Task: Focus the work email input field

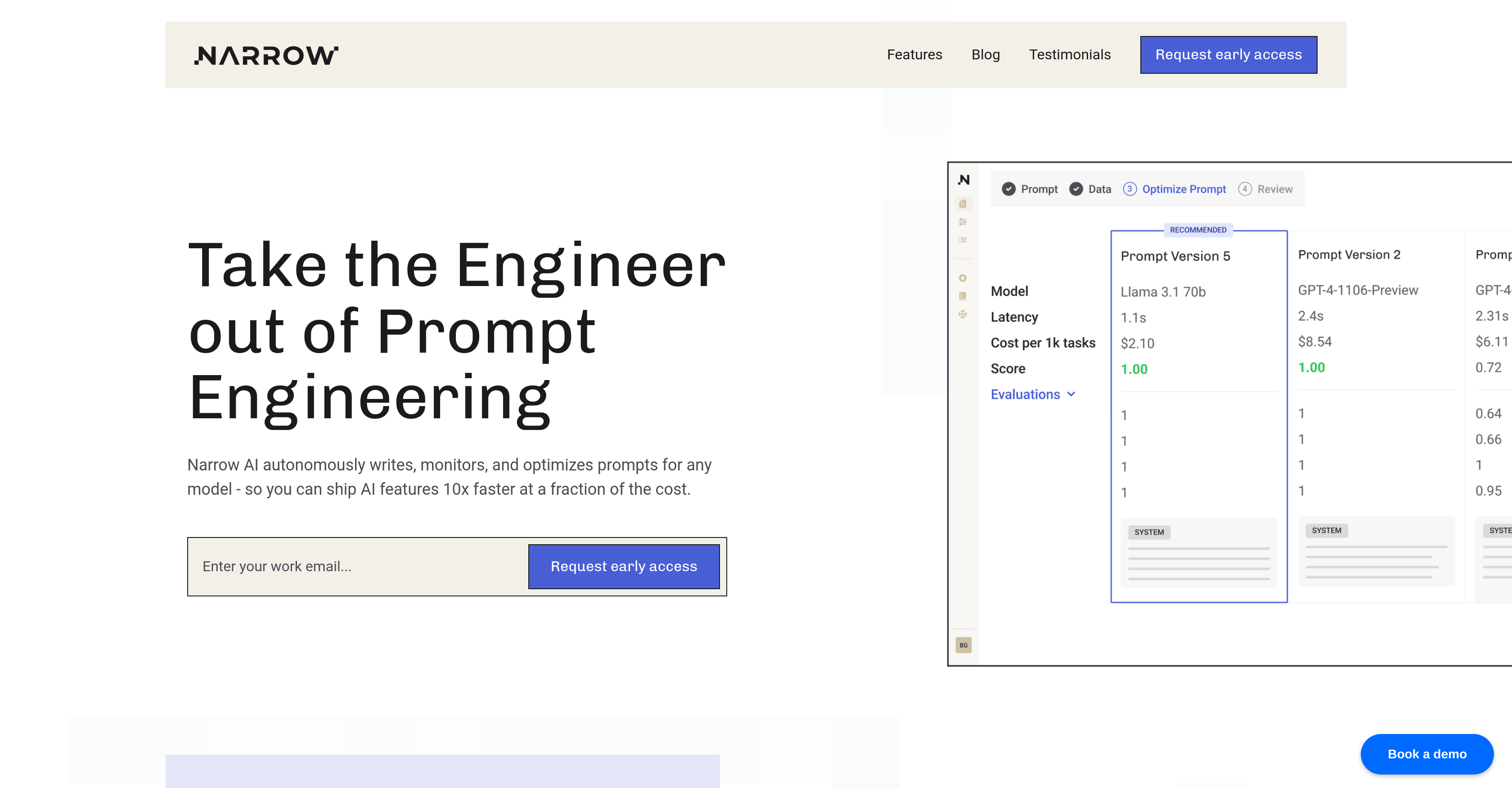Action: [358, 566]
